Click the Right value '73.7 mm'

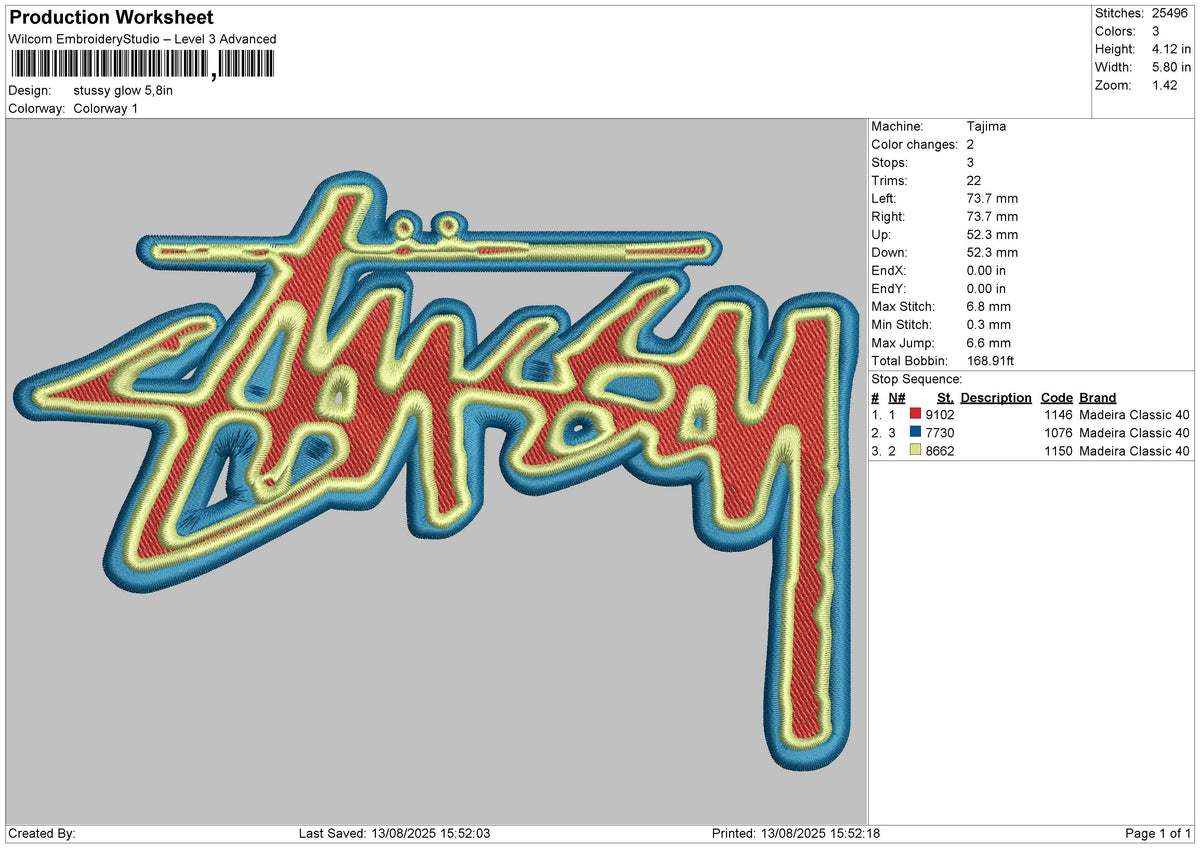click(992, 217)
